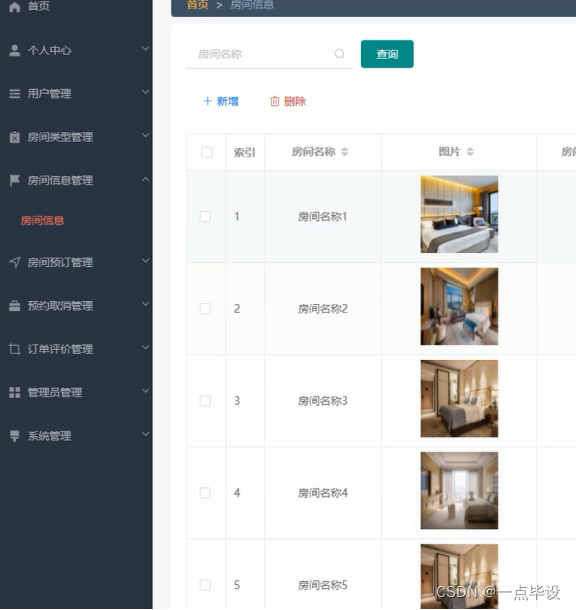576x610 pixels.
Task: Click the cell text 房间名称4
Action: 322,493
